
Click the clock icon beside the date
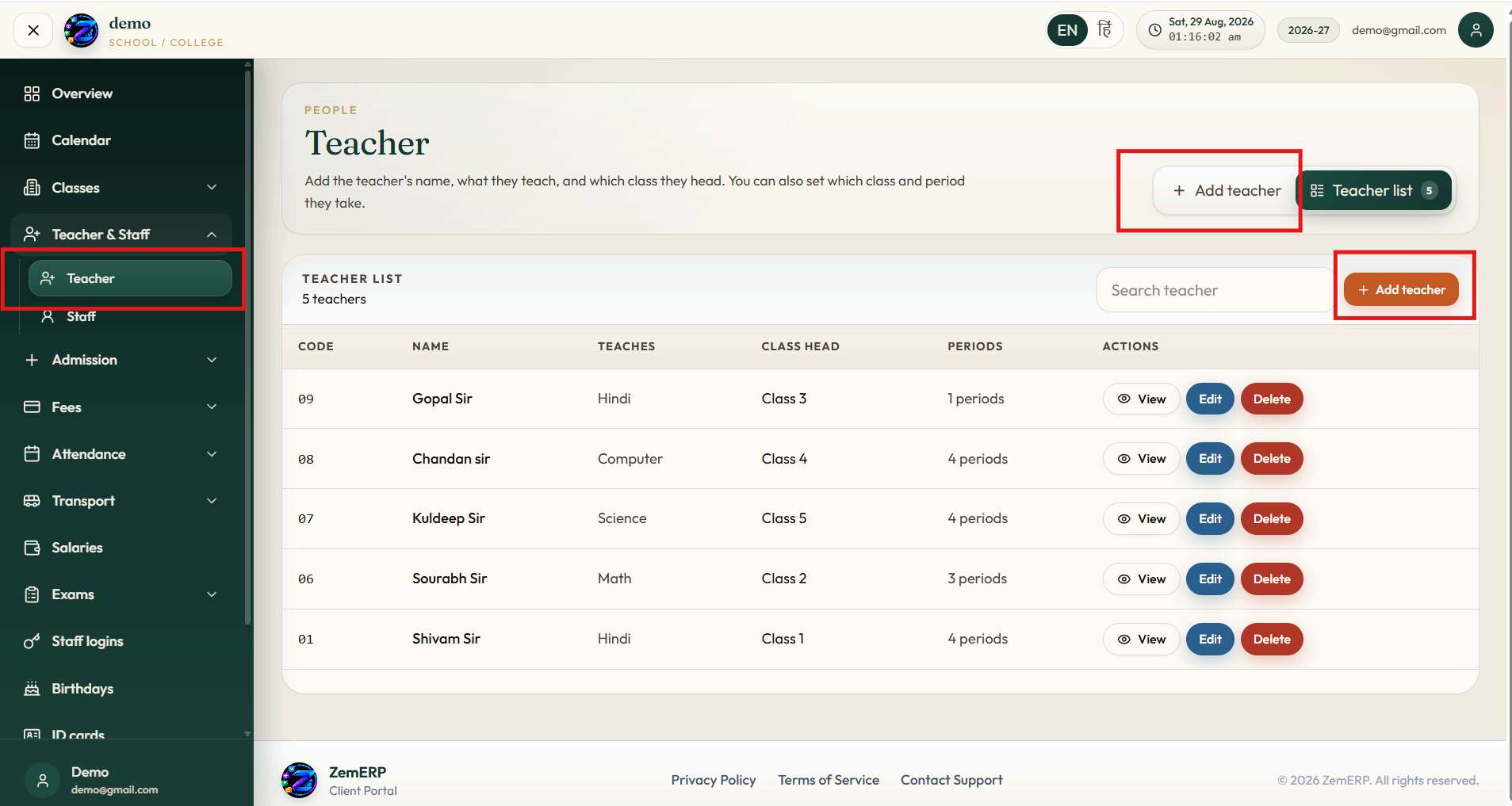[1154, 30]
